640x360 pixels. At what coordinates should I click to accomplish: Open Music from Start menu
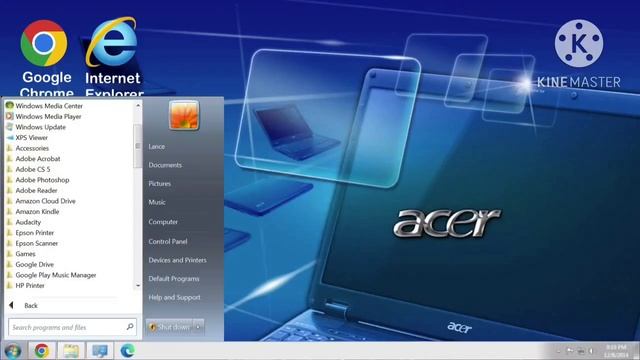157,202
